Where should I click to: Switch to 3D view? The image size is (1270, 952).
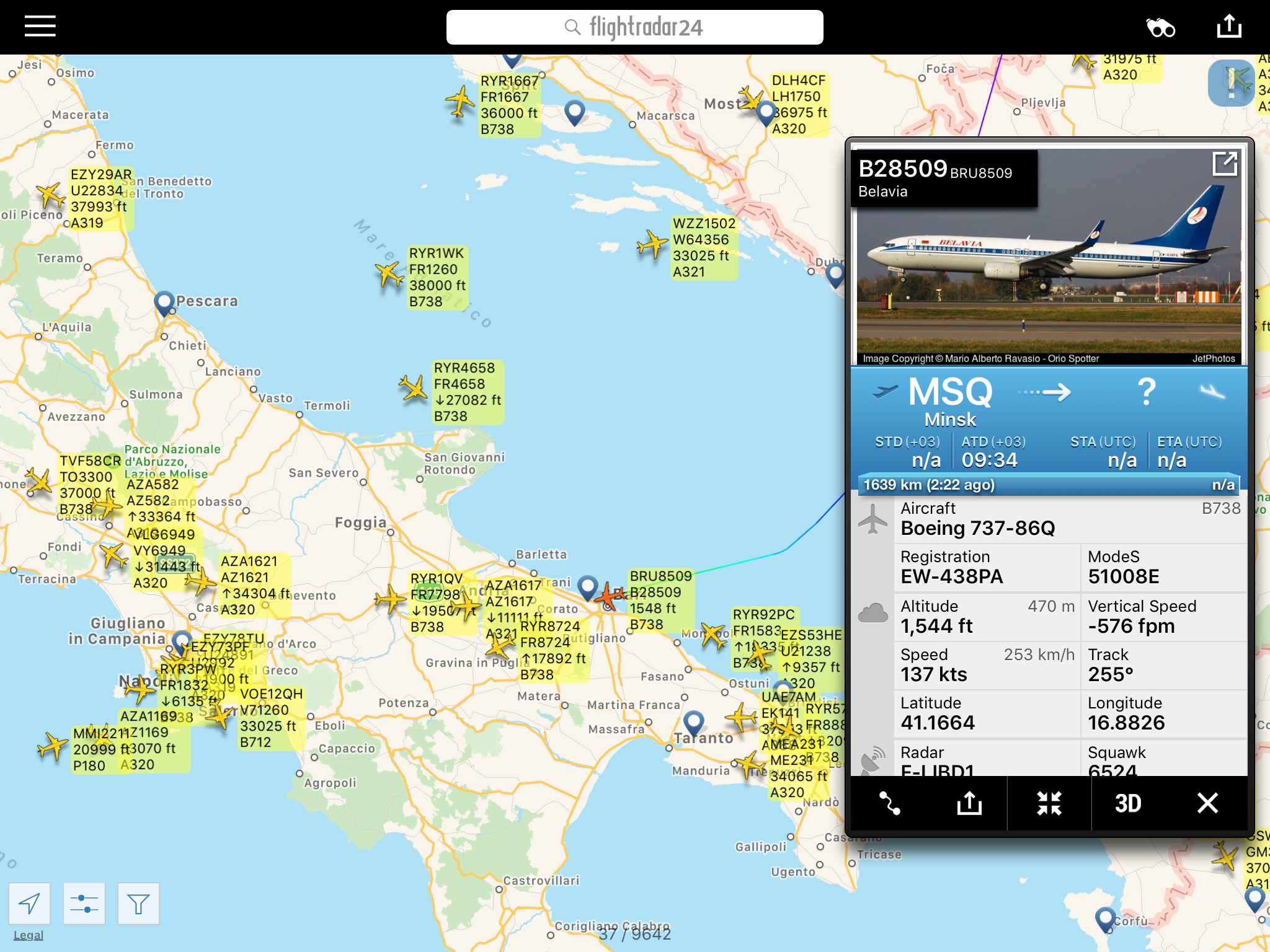1128,803
